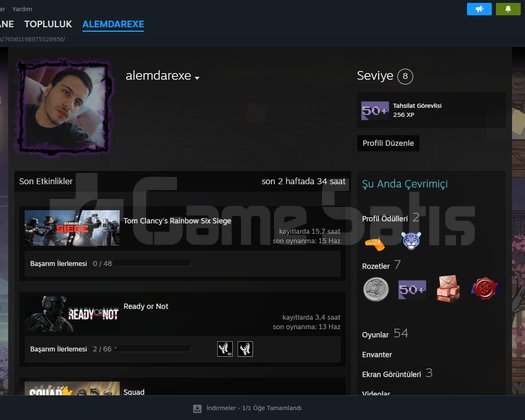Click the silver coin badge icon
The width and height of the screenshot is (525, 420).
pyautogui.click(x=376, y=289)
